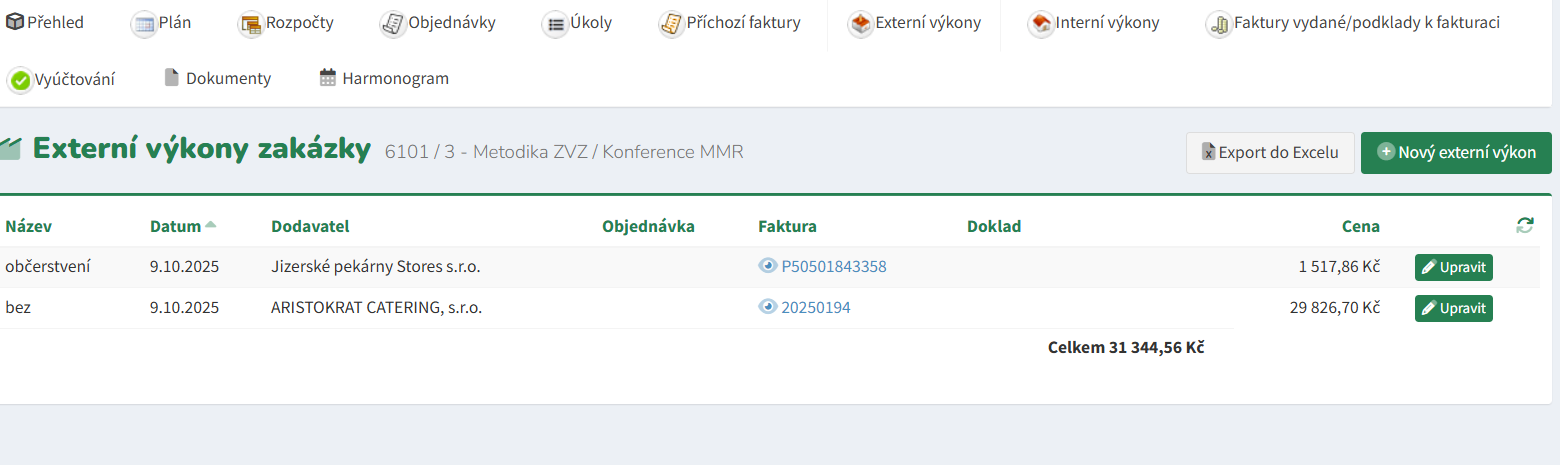Show invoice P50501843358 via eye icon

click(768, 266)
